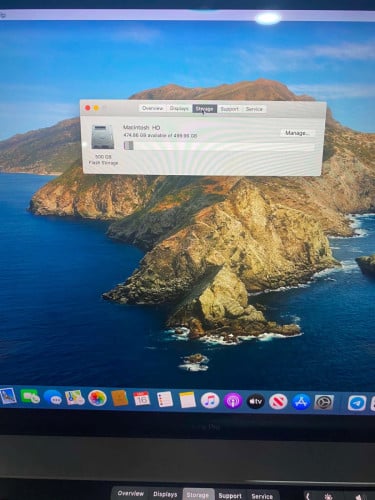
Task: Open Preview from the Dock
Action: coord(8,397)
